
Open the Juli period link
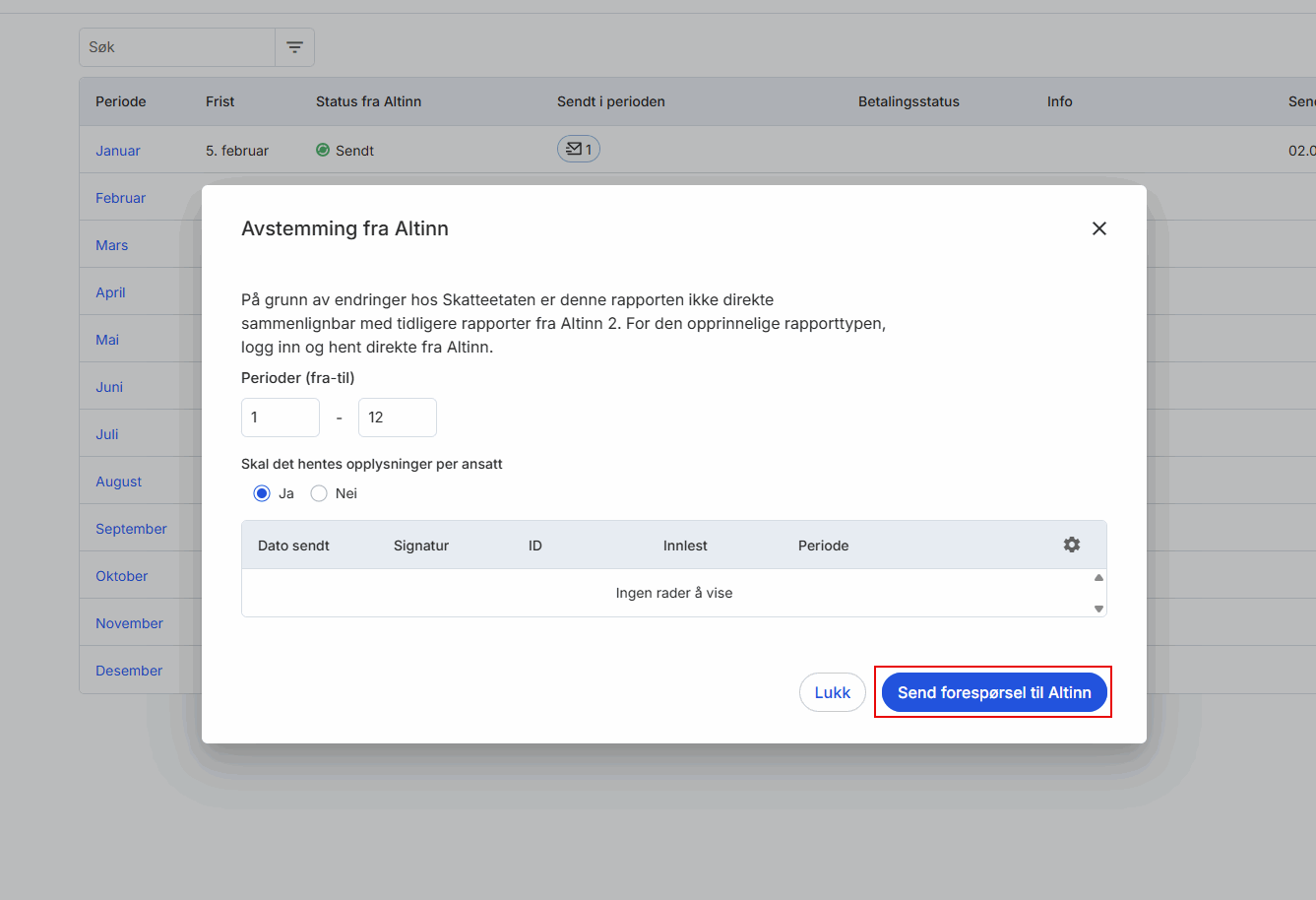[107, 434]
